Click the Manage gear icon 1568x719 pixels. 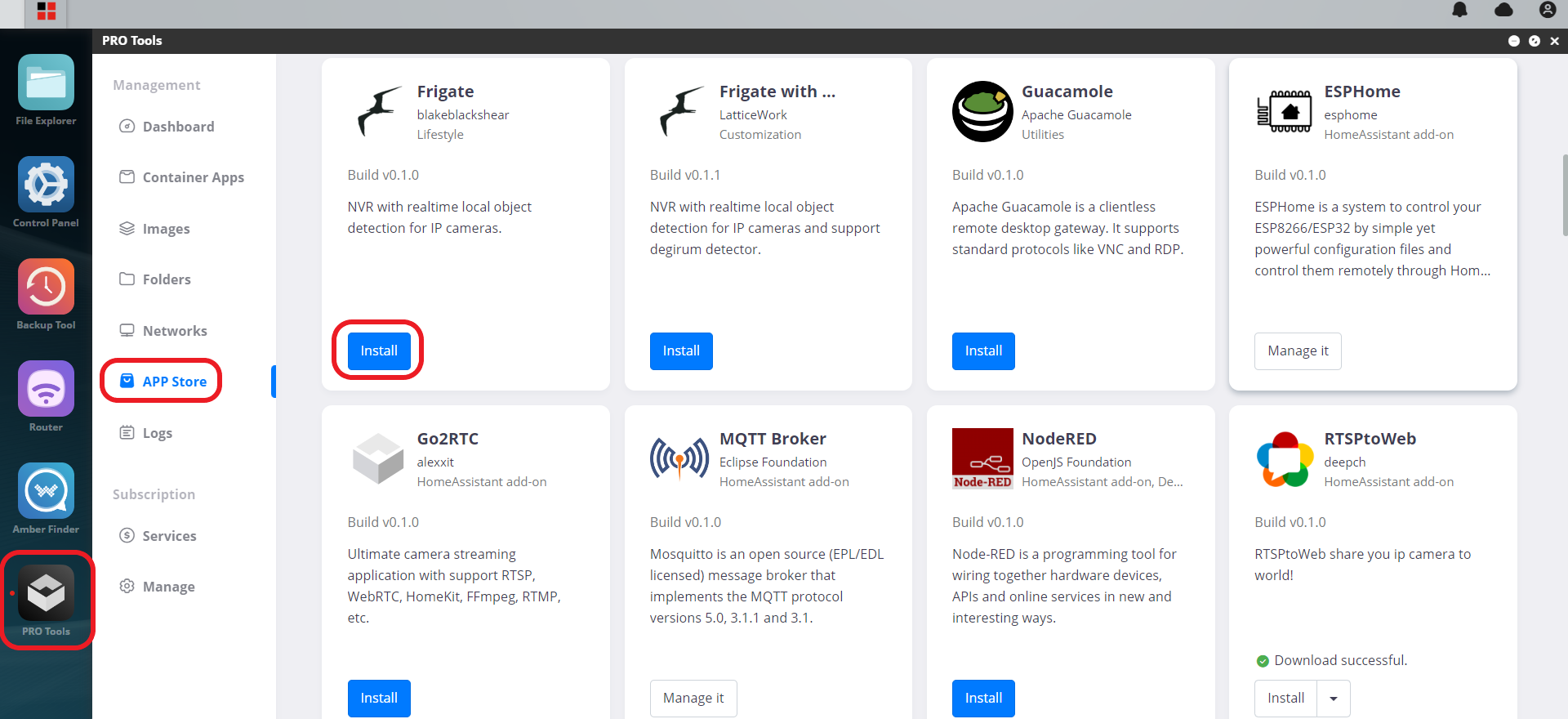click(x=127, y=586)
